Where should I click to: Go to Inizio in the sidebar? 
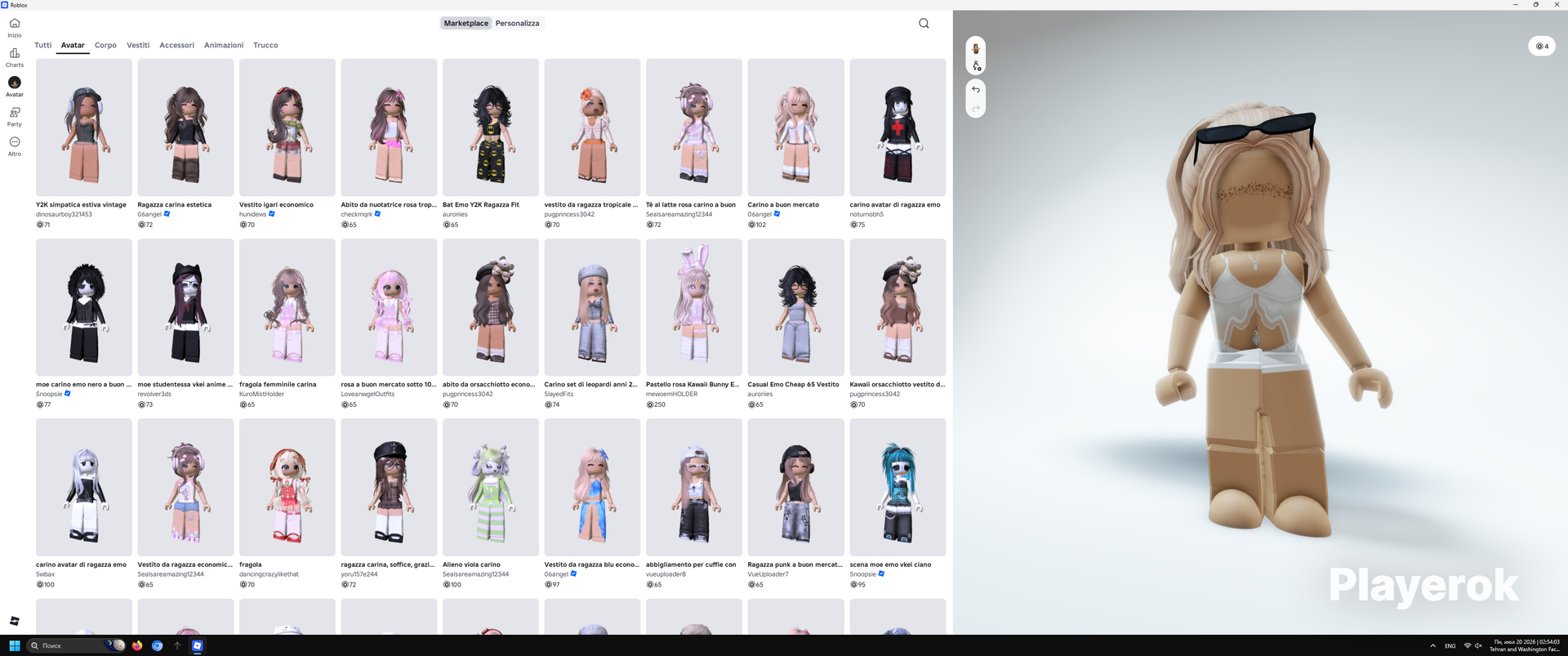coord(15,28)
